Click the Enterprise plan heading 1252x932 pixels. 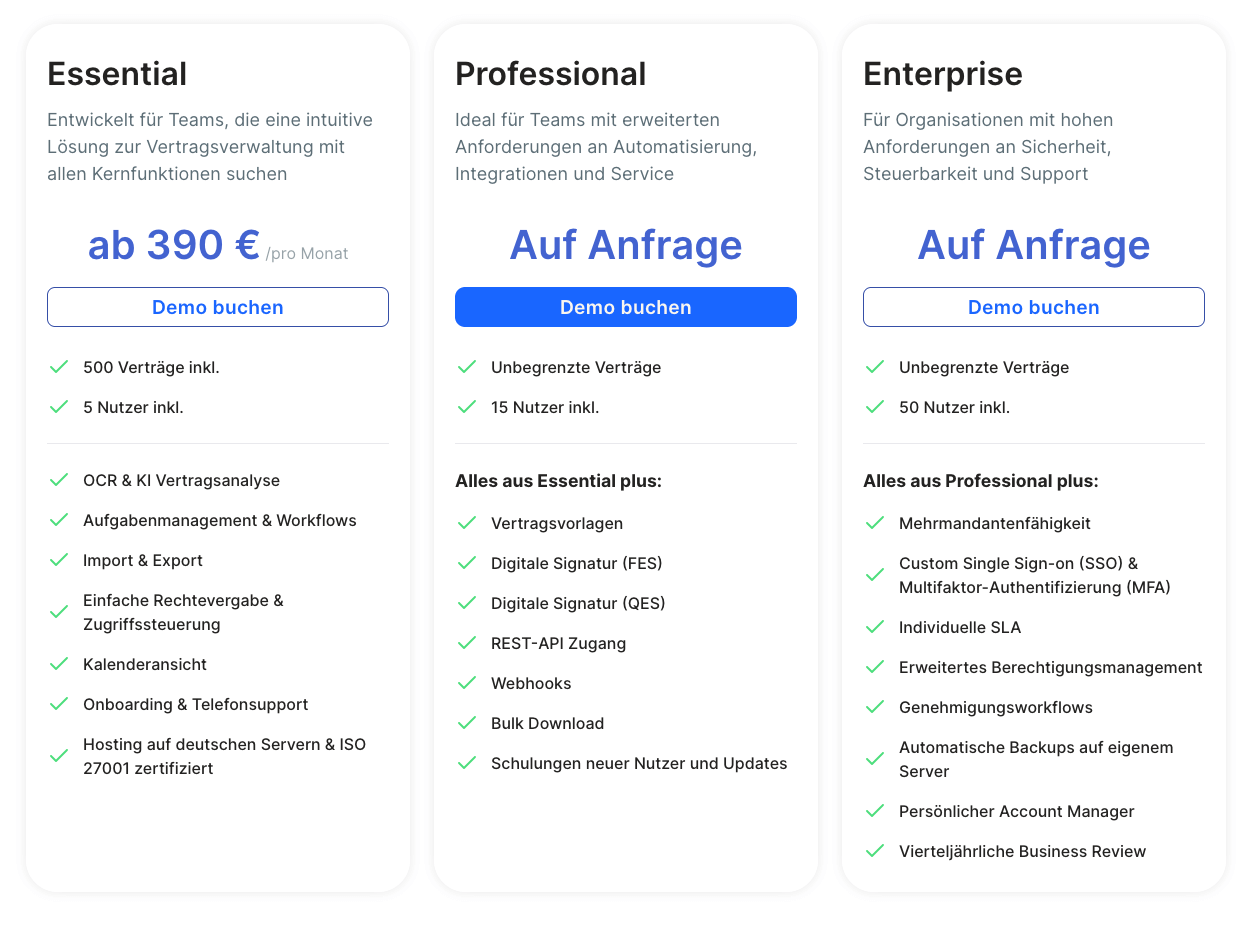pyautogui.click(x=942, y=74)
